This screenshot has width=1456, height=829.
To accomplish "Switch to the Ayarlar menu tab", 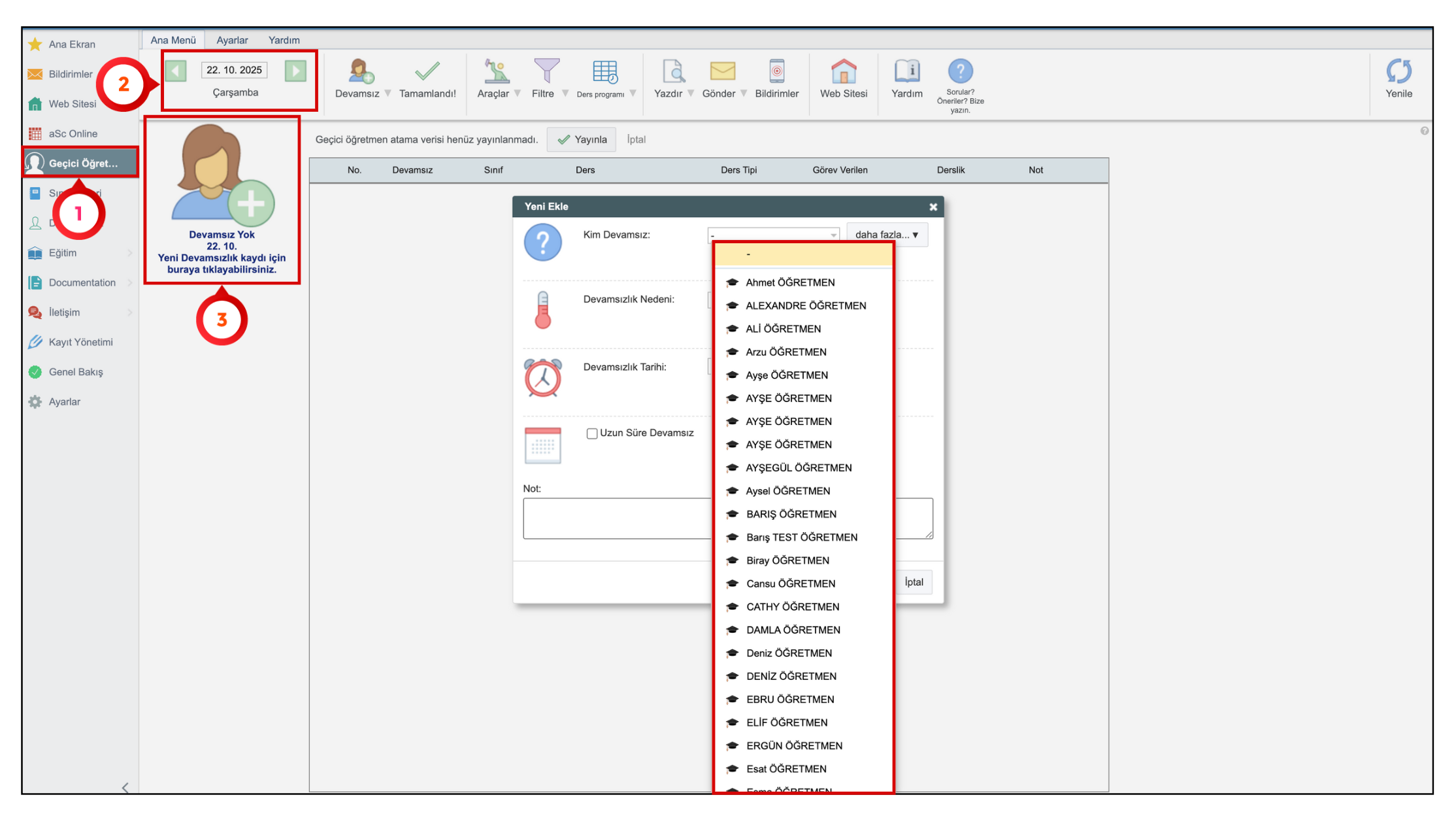I will 232,40.
